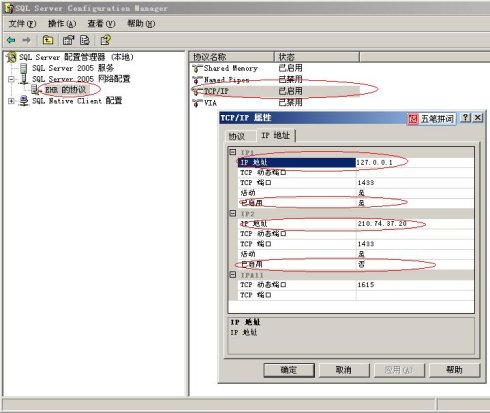Image resolution: width=490 pixels, height=413 pixels.
Task: Edit IPAll TCP 动态端口 value 1615
Action: 415,285
